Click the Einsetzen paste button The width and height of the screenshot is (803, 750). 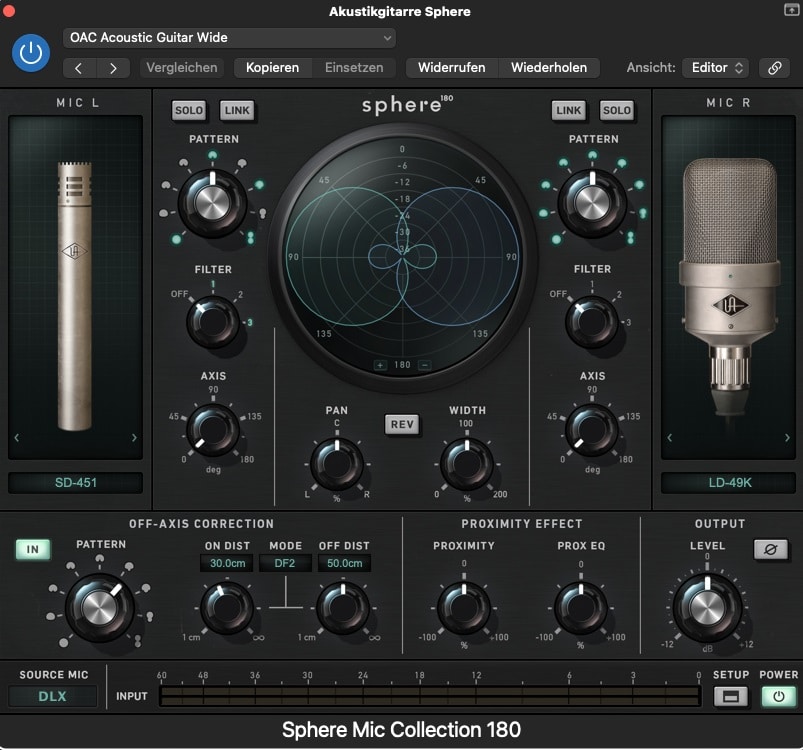(354, 68)
